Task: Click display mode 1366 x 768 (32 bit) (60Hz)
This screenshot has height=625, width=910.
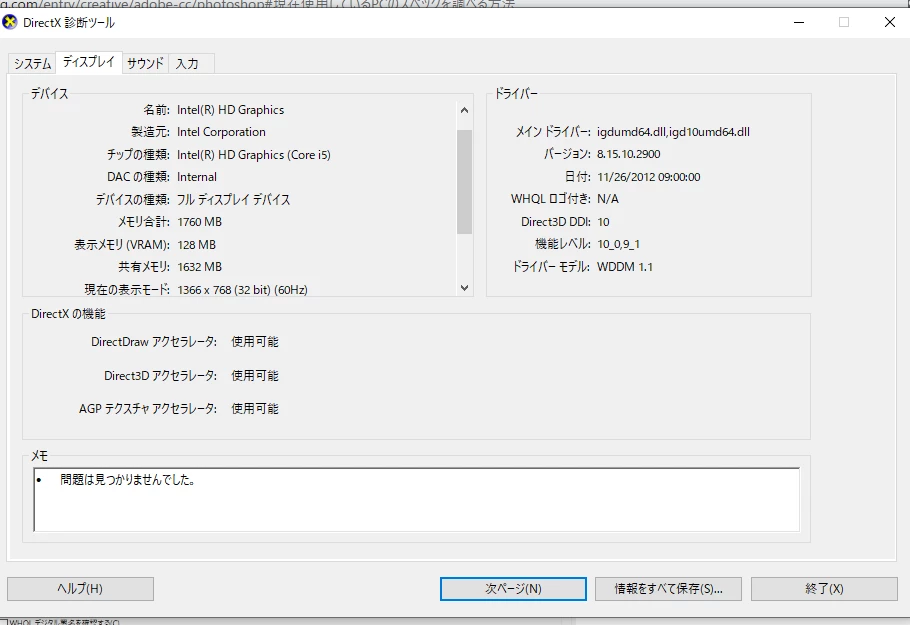Action: point(243,290)
